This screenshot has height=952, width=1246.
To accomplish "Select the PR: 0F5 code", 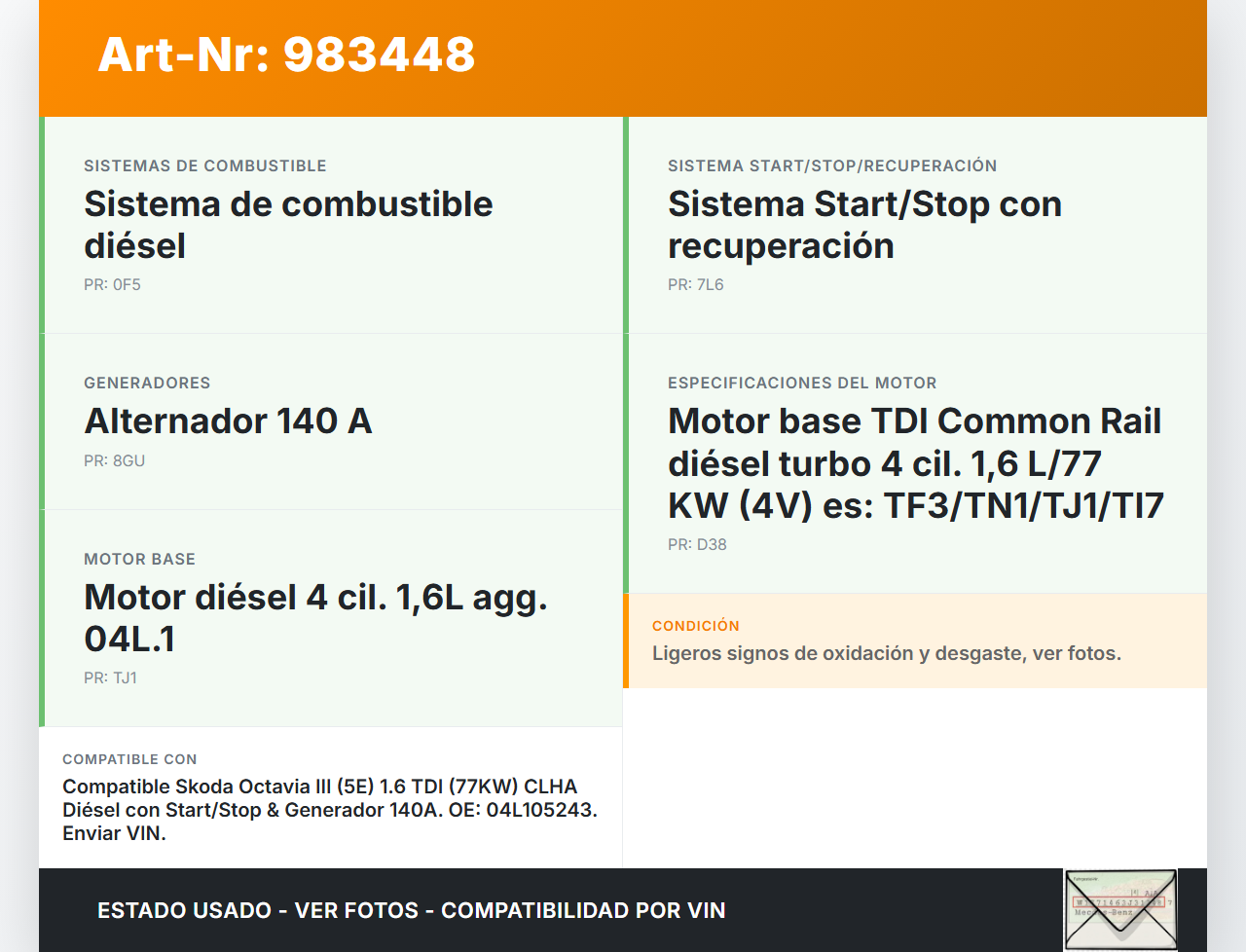I will pos(112,284).
